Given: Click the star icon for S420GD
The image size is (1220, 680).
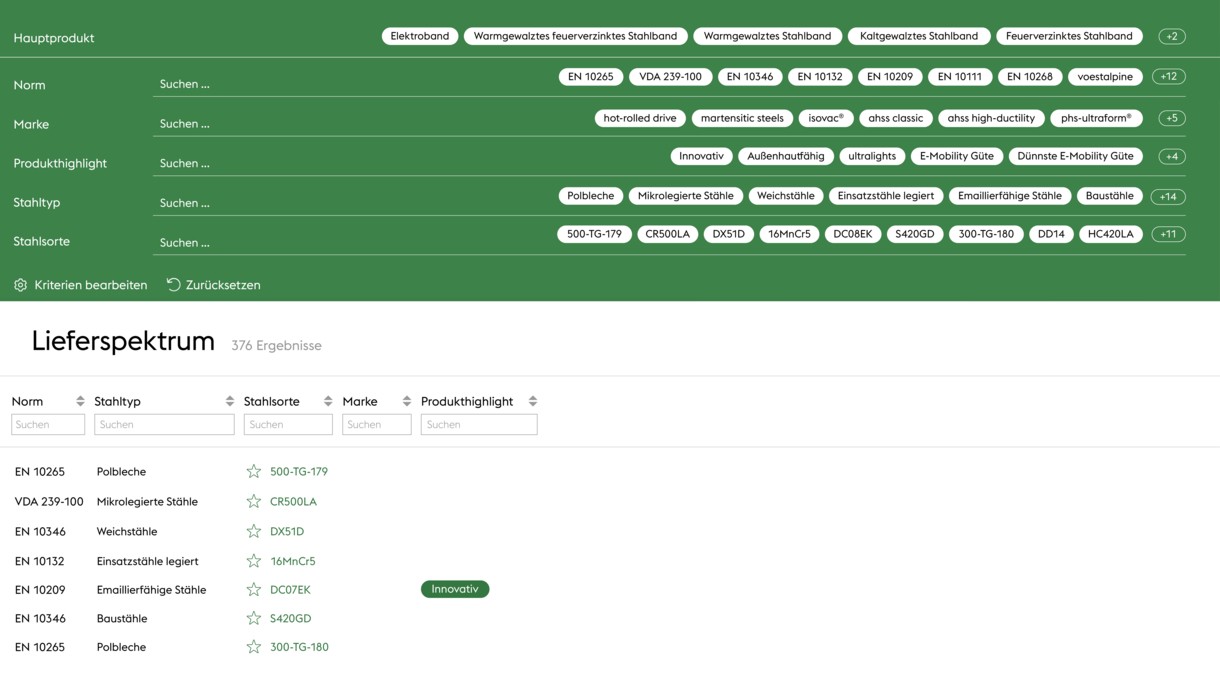Looking at the screenshot, I should point(254,618).
